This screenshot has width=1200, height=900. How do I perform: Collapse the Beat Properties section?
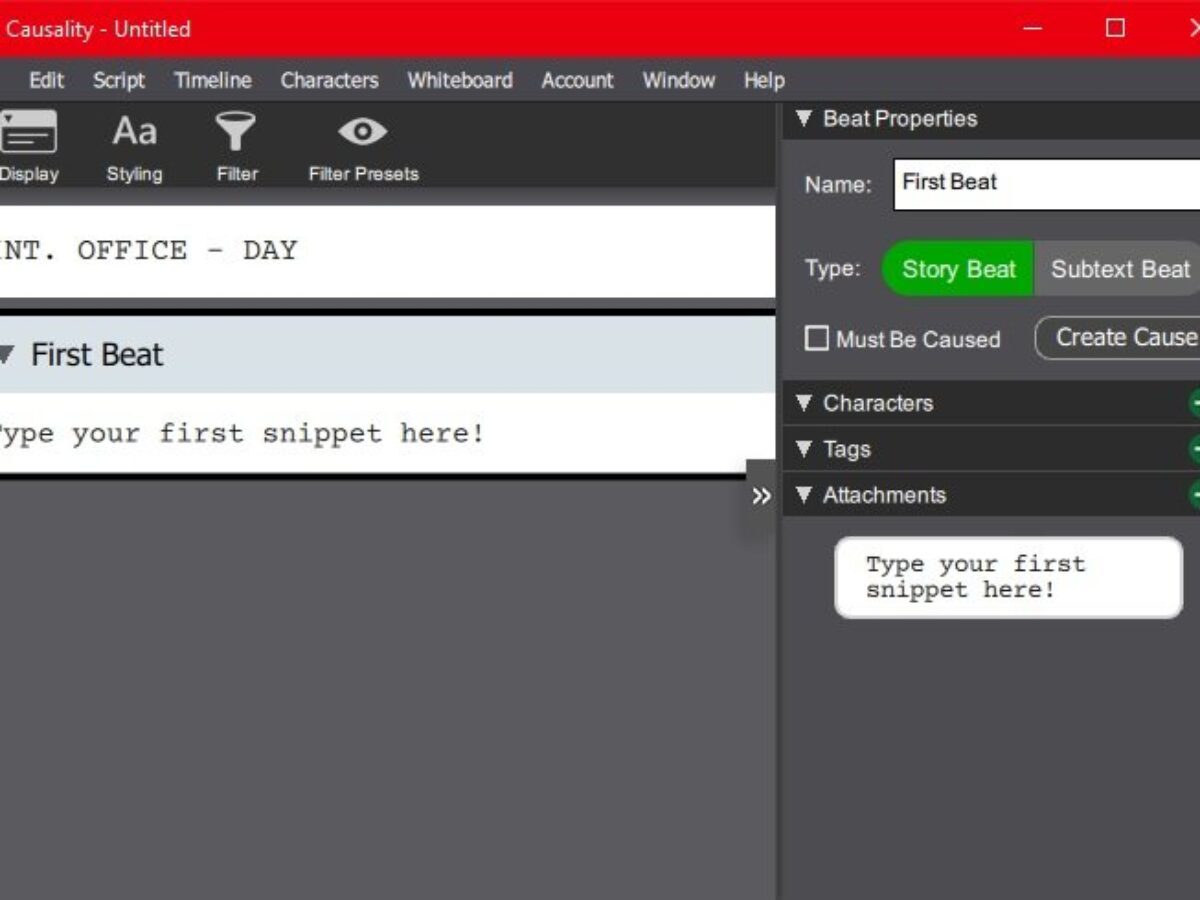point(803,119)
